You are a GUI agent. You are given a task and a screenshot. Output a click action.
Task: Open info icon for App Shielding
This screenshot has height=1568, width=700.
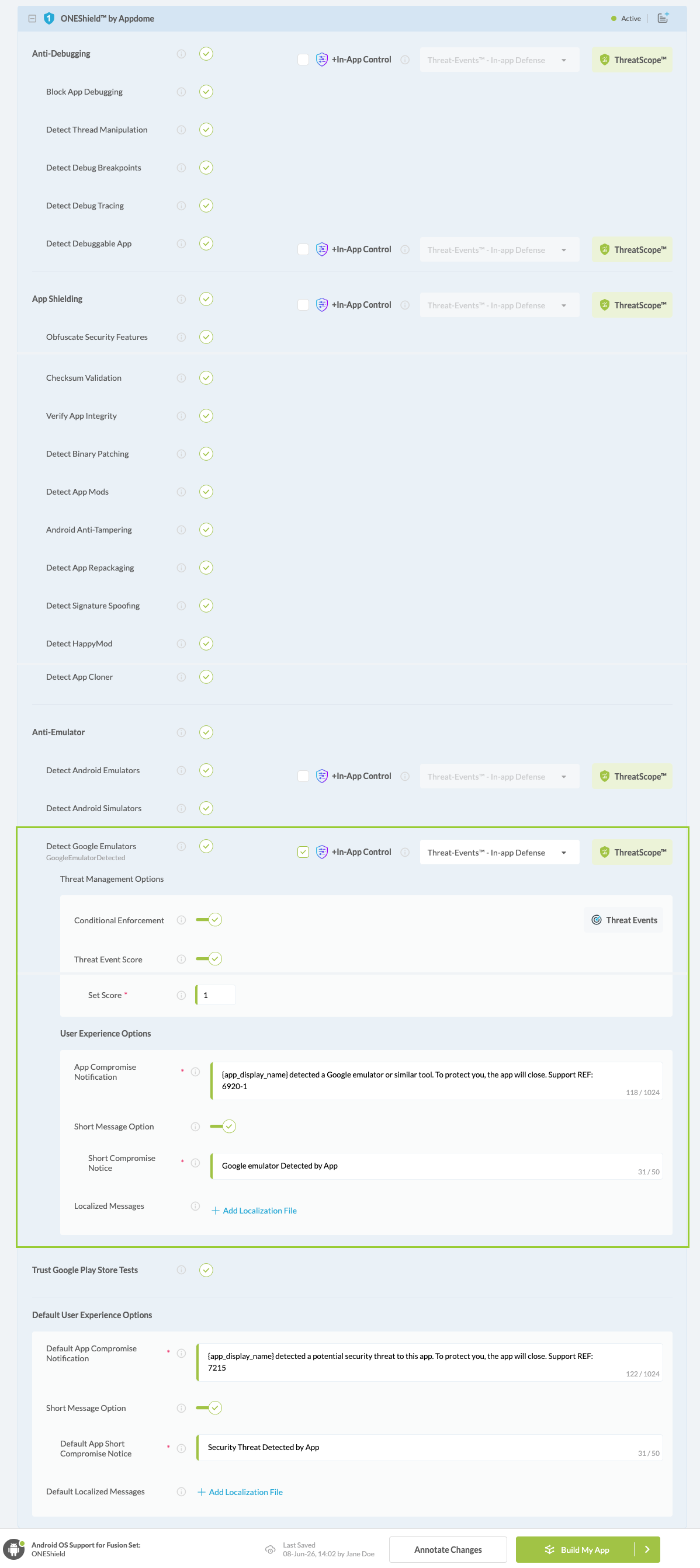click(181, 299)
